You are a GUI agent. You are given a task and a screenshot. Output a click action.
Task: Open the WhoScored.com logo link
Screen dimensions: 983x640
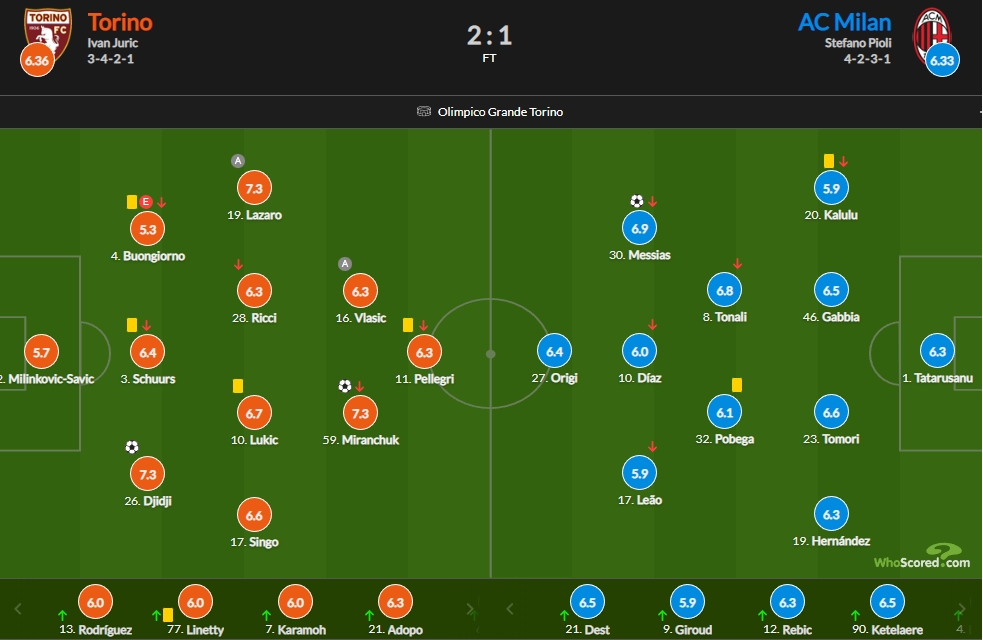pyautogui.click(x=922, y=557)
